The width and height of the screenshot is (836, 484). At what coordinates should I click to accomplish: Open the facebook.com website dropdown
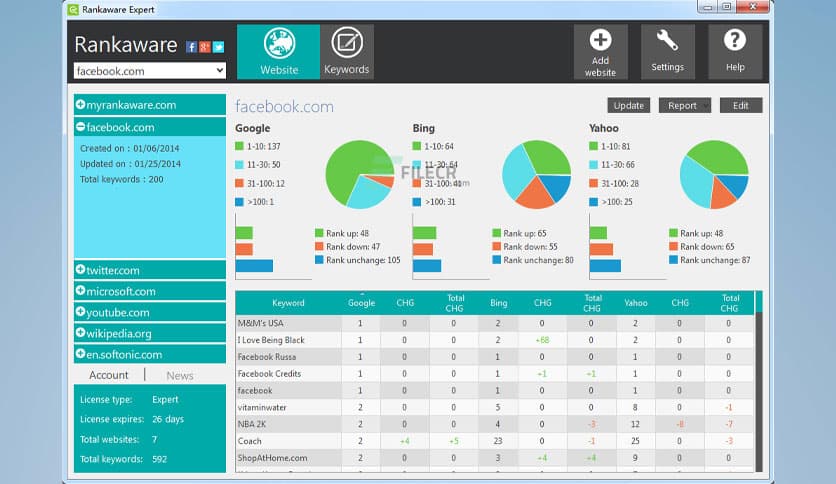(150, 71)
